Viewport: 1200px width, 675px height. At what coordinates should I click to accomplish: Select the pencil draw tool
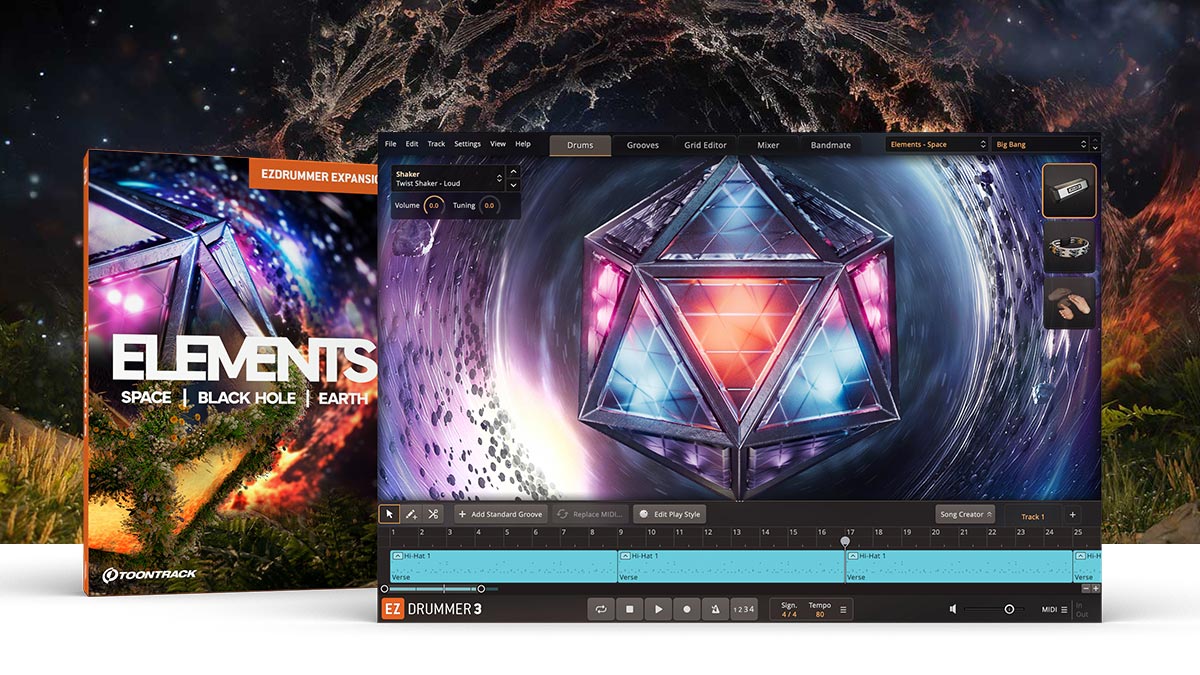(411, 514)
